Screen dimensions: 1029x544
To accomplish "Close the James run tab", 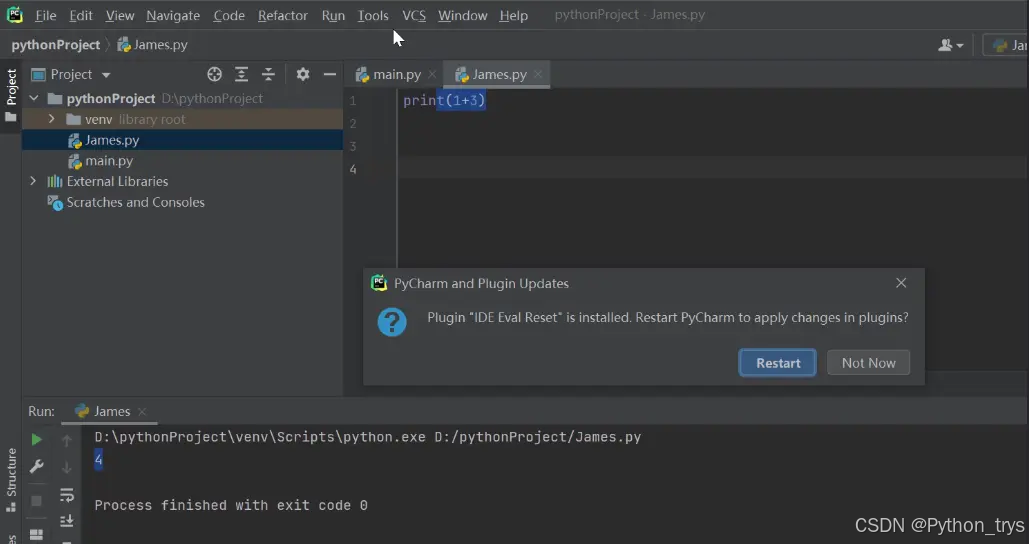I will tap(142, 412).
